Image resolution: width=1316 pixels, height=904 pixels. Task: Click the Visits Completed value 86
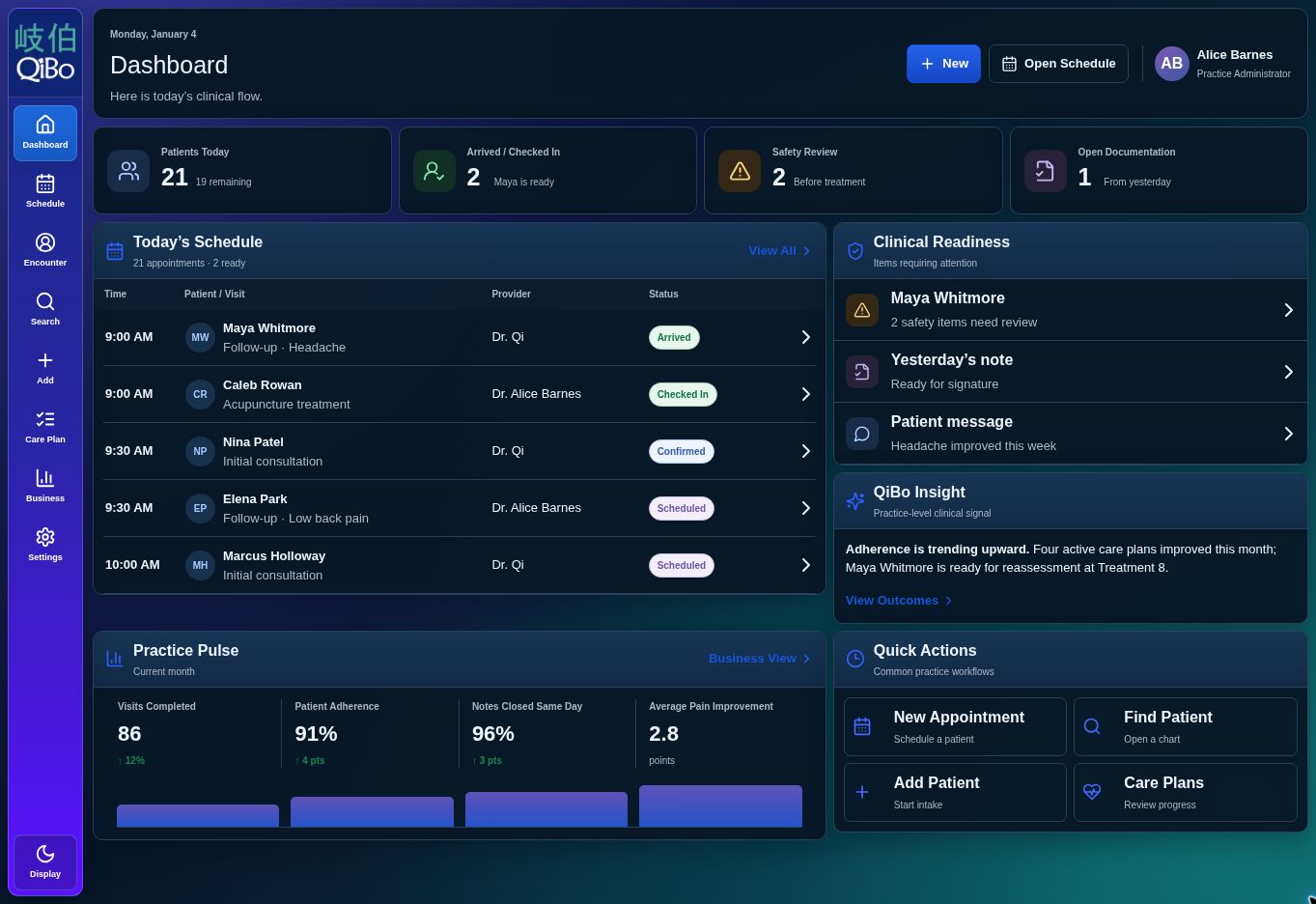click(129, 734)
